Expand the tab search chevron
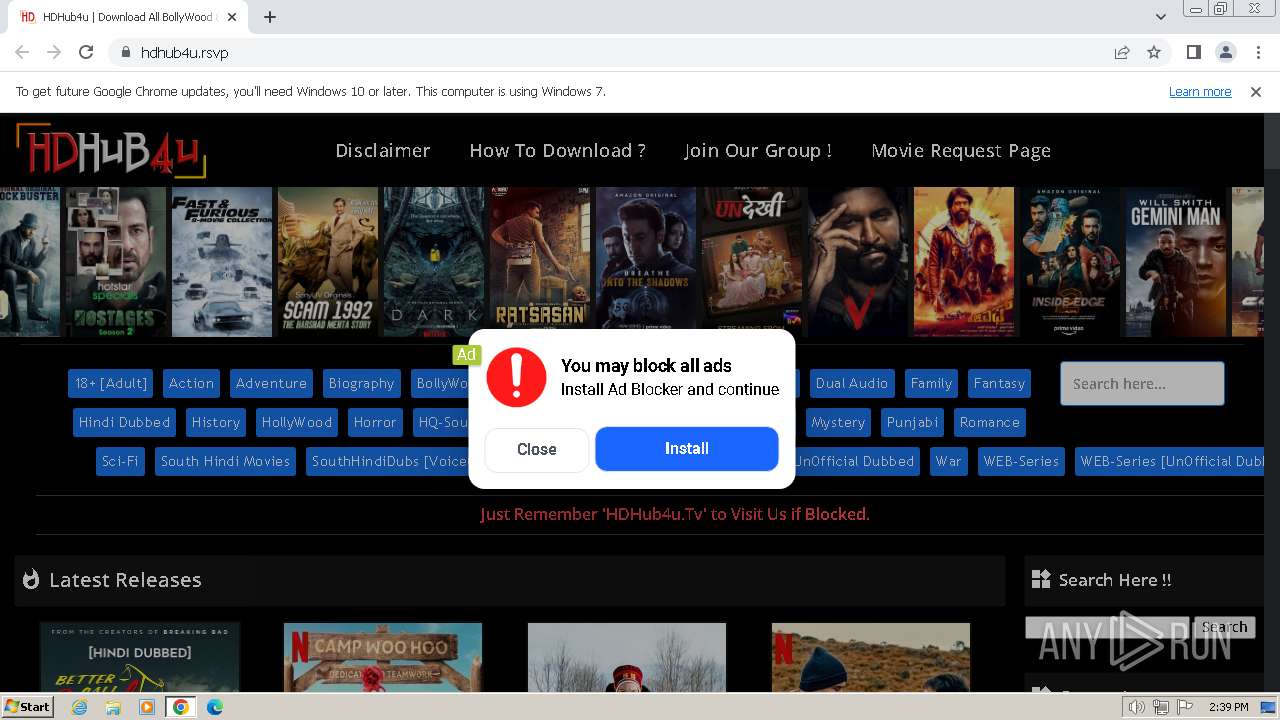1280x720 pixels. tap(1160, 17)
